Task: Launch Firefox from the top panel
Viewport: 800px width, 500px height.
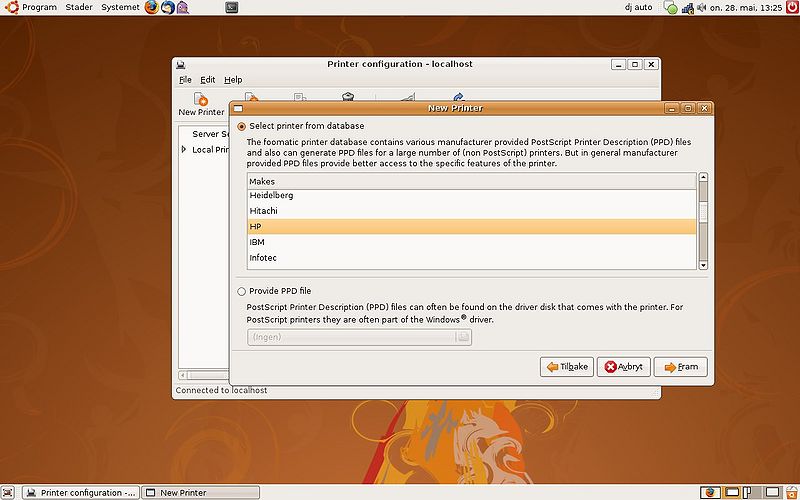Action: pyautogui.click(x=152, y=7)
